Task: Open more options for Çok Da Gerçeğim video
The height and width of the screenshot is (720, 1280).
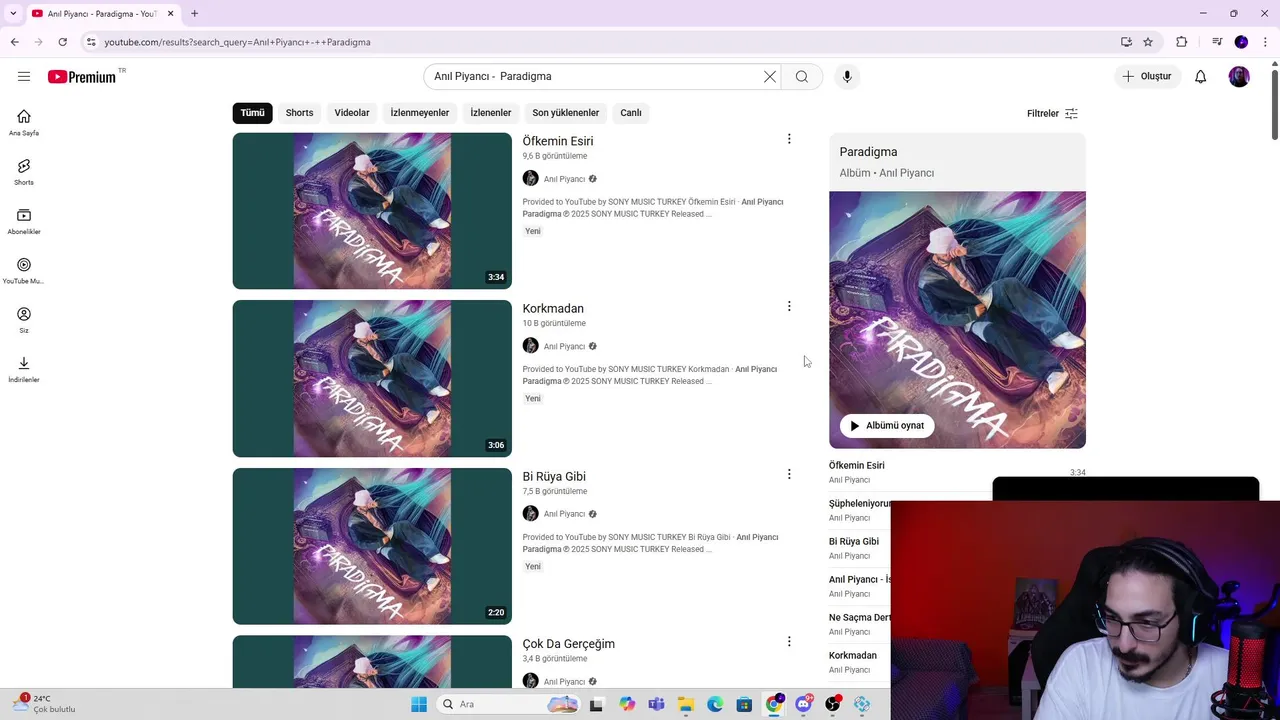Action: click(789, 641)
